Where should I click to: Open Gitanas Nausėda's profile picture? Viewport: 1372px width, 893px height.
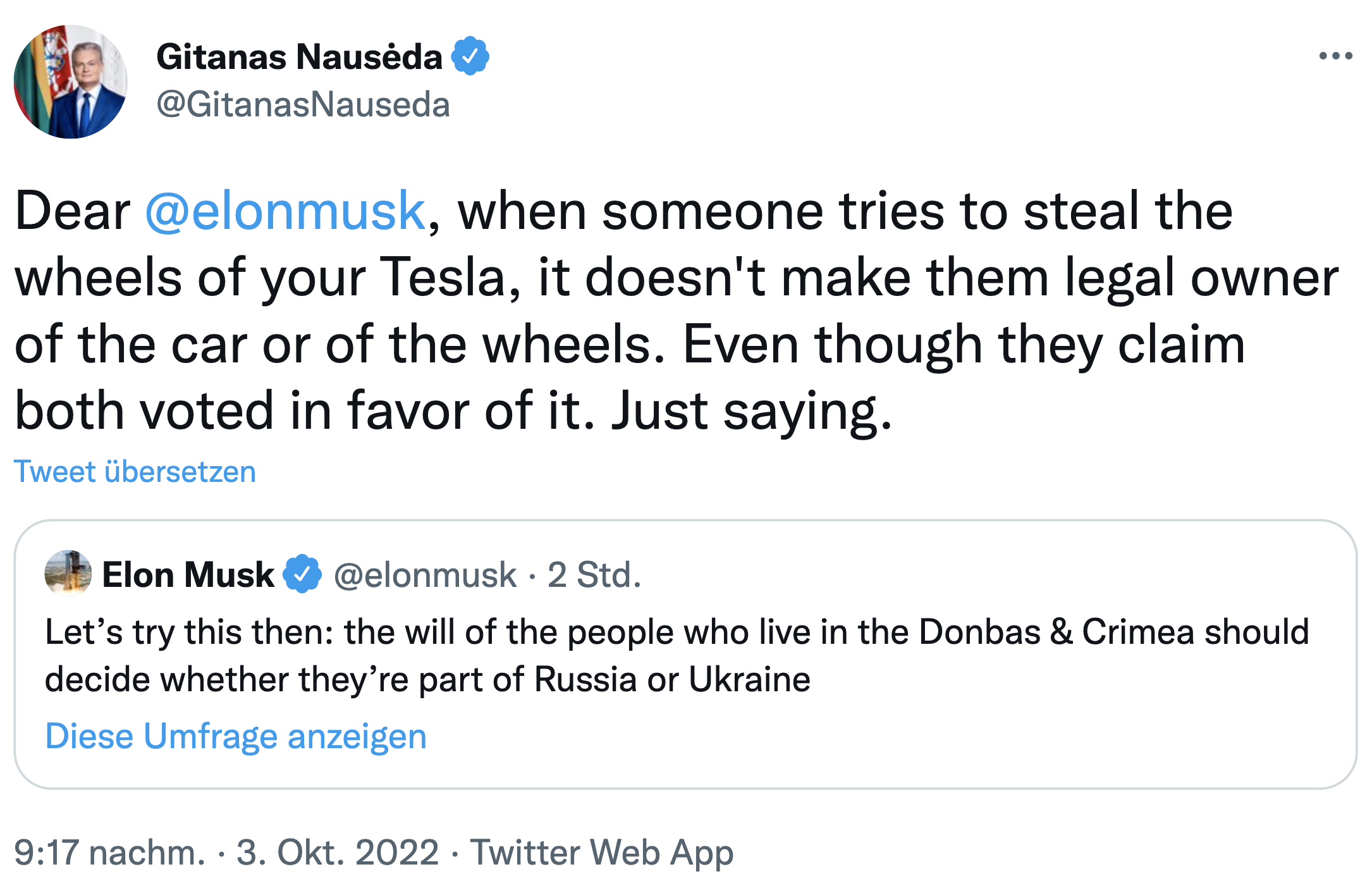click(71, 82)
